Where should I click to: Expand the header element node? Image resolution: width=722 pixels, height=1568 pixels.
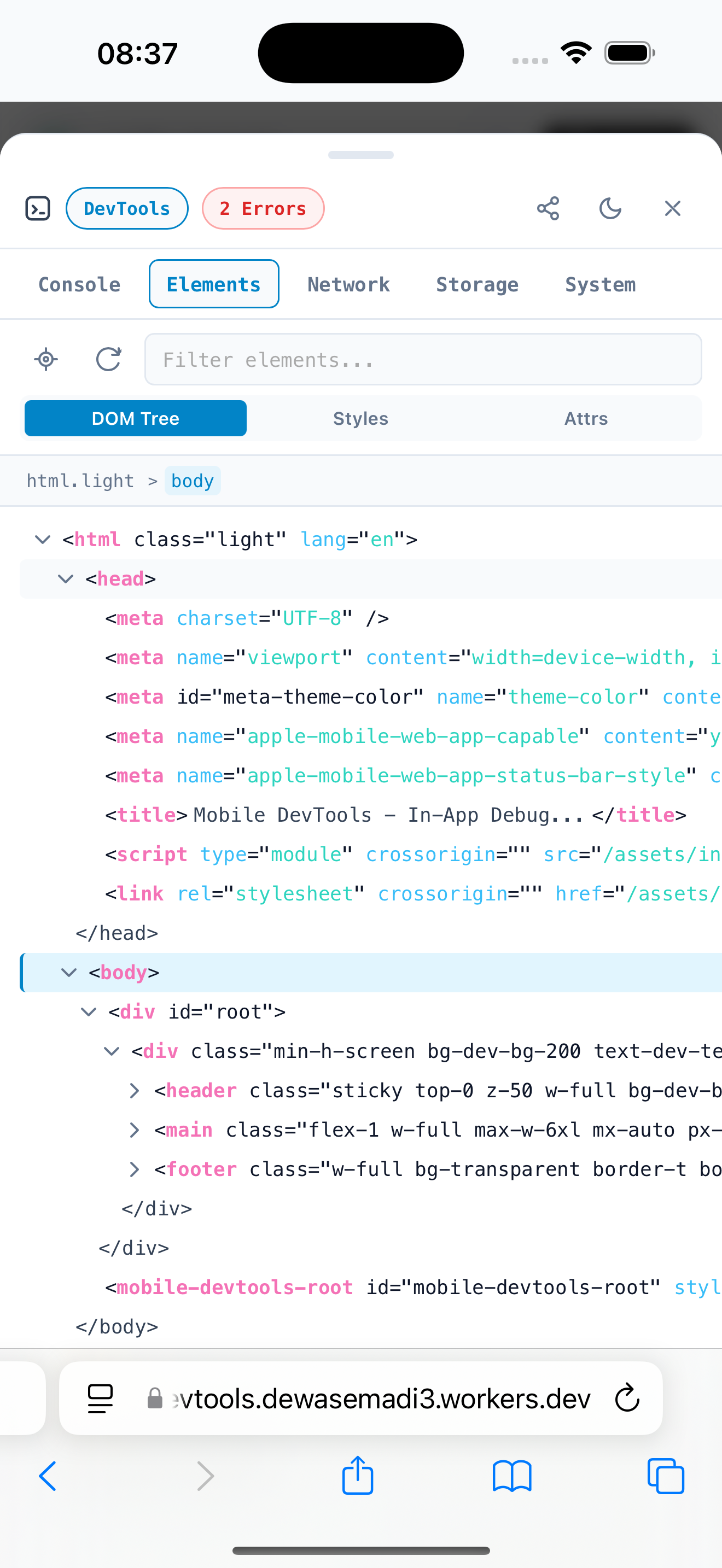point(135,1091)
